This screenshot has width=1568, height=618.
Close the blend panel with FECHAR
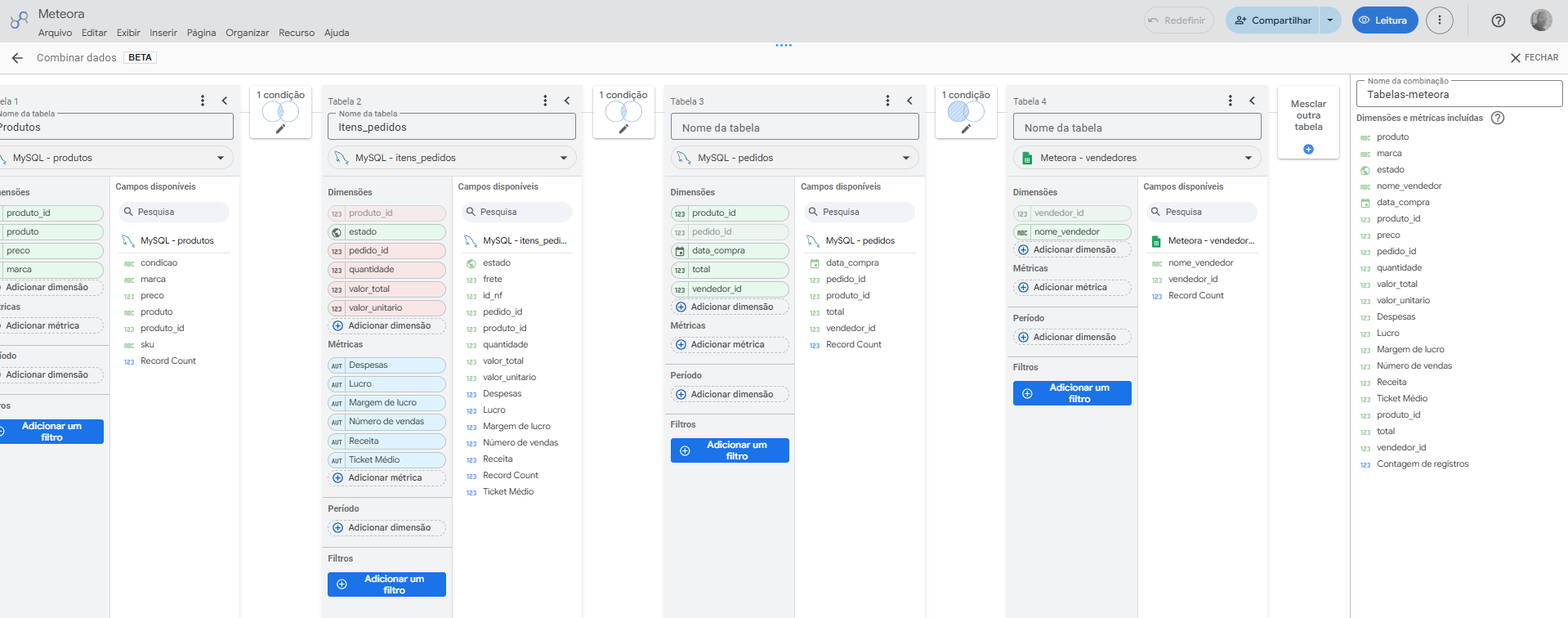[x=1534, y=58]
